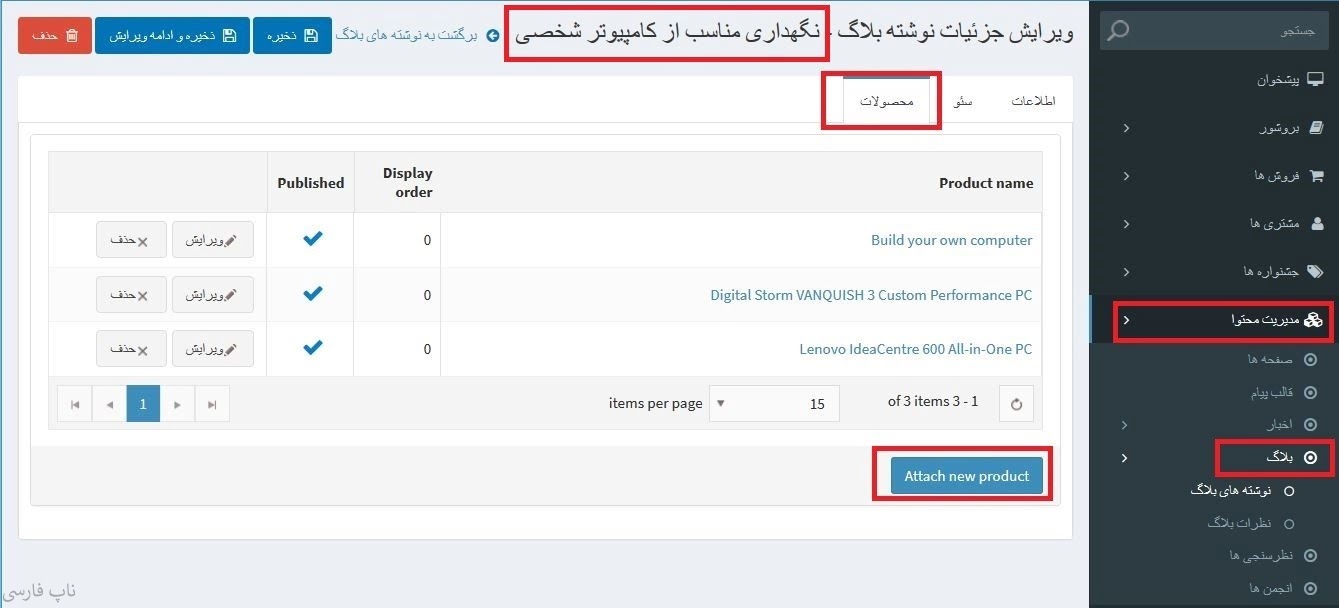Toggle Published check for Lenovo IdeaCentre row

[x=313, y=348]
